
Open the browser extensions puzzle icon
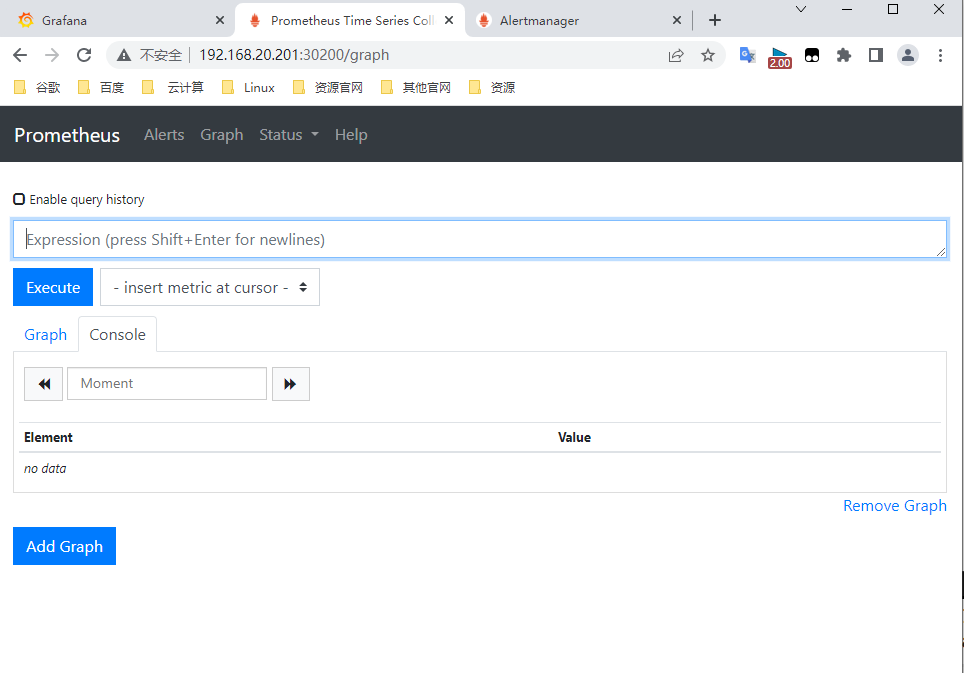(x=843, y=56)
